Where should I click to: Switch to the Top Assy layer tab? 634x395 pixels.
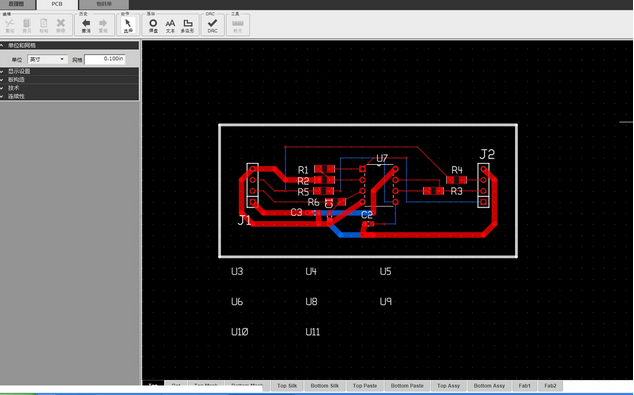tap(448, 386)
